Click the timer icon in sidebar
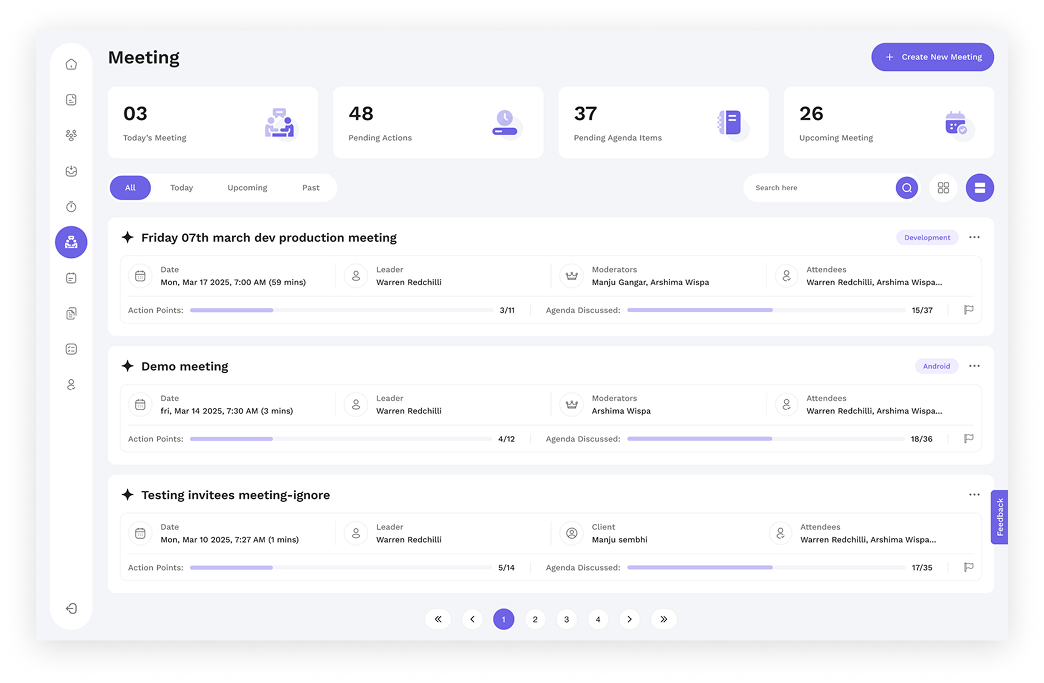 tap(71, 206)
